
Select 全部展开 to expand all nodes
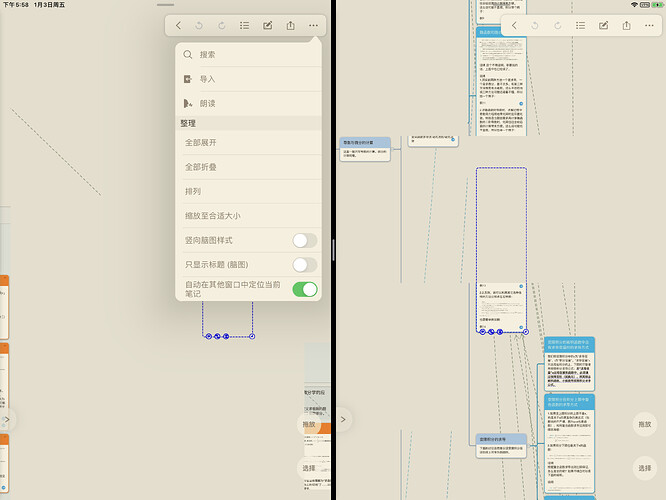point(248,143)
